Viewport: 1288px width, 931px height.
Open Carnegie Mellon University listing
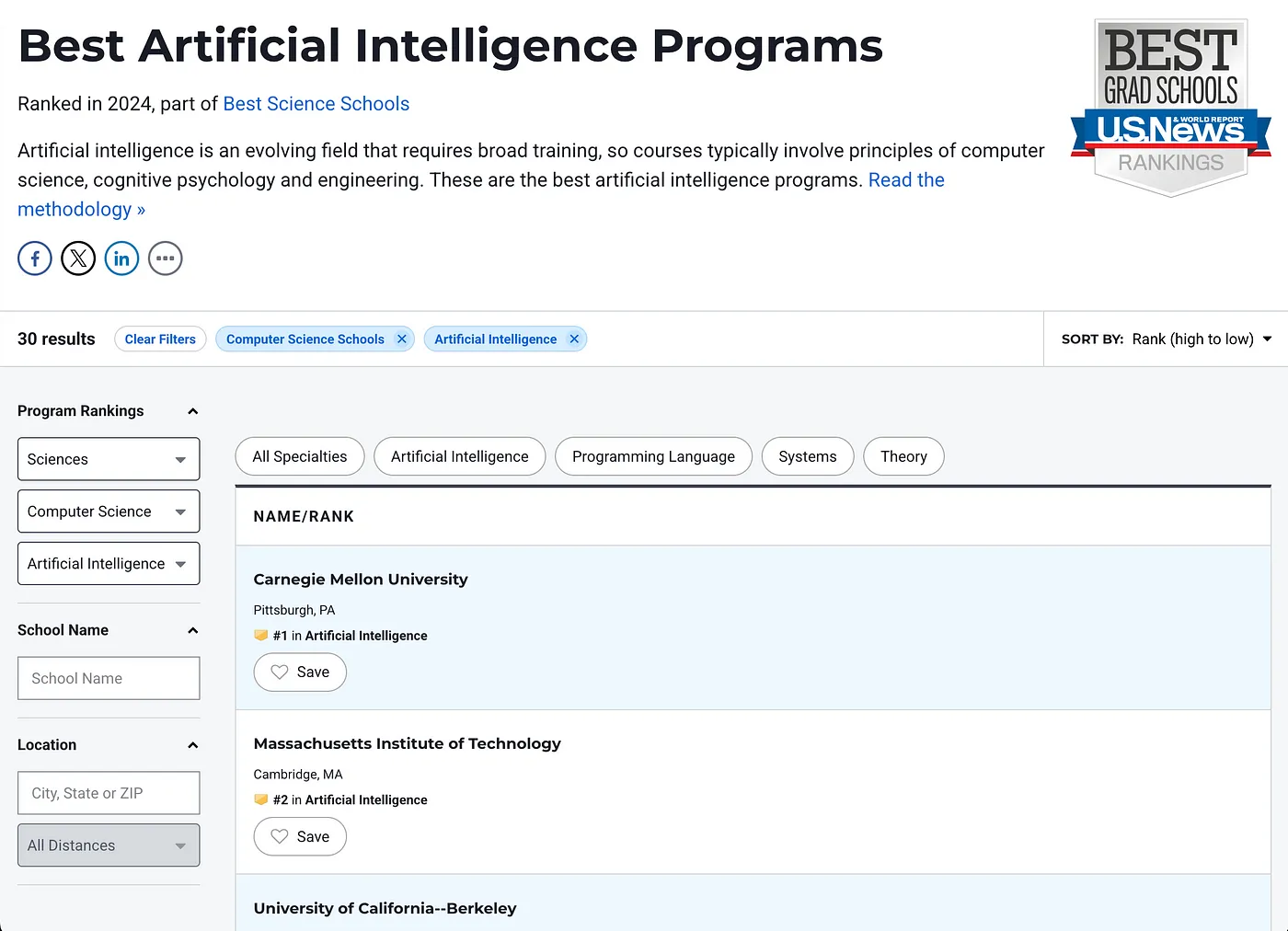point(361,579)
